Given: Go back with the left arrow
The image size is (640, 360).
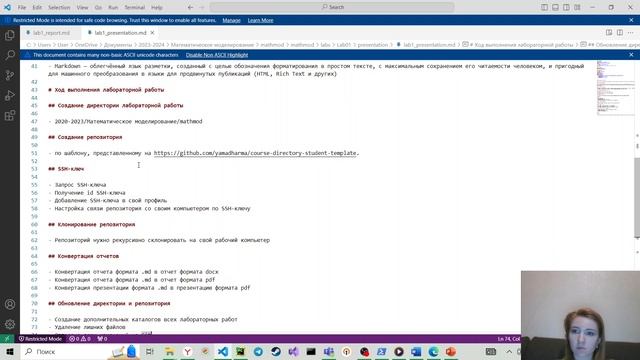Looking at the screenshot, I should 191,7.
